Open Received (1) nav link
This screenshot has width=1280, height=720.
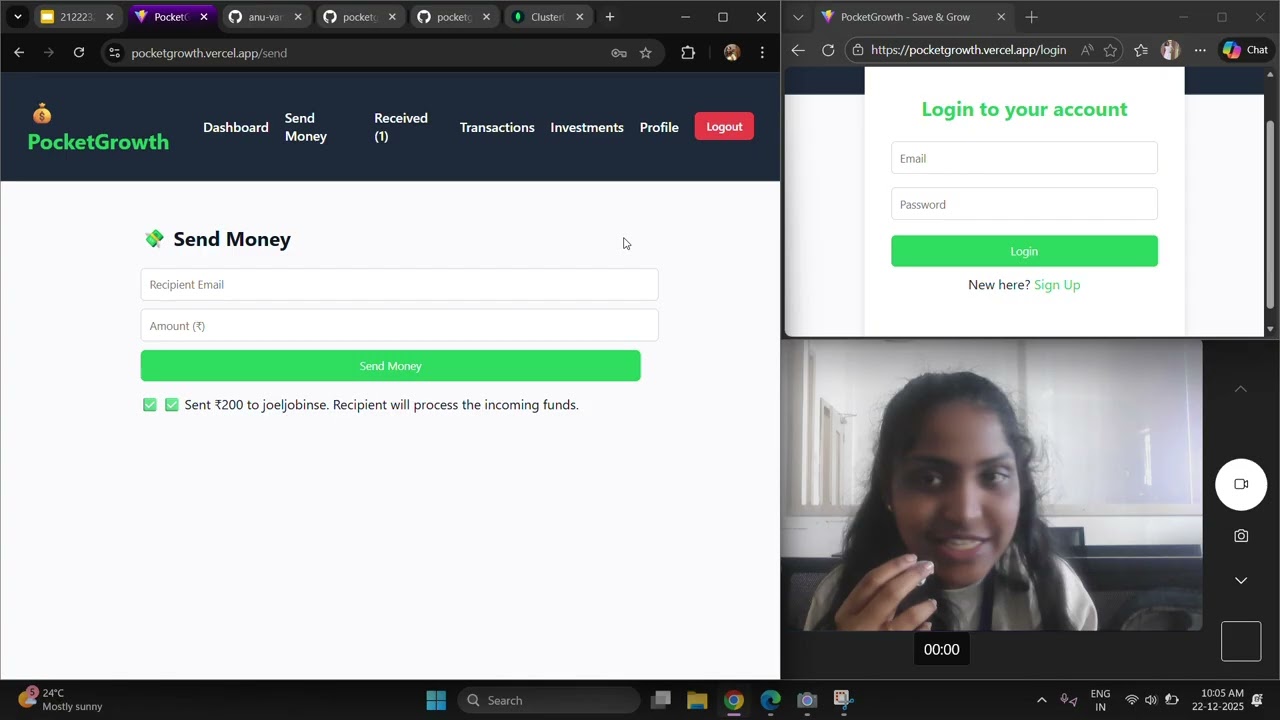click(x=401, y=127)
